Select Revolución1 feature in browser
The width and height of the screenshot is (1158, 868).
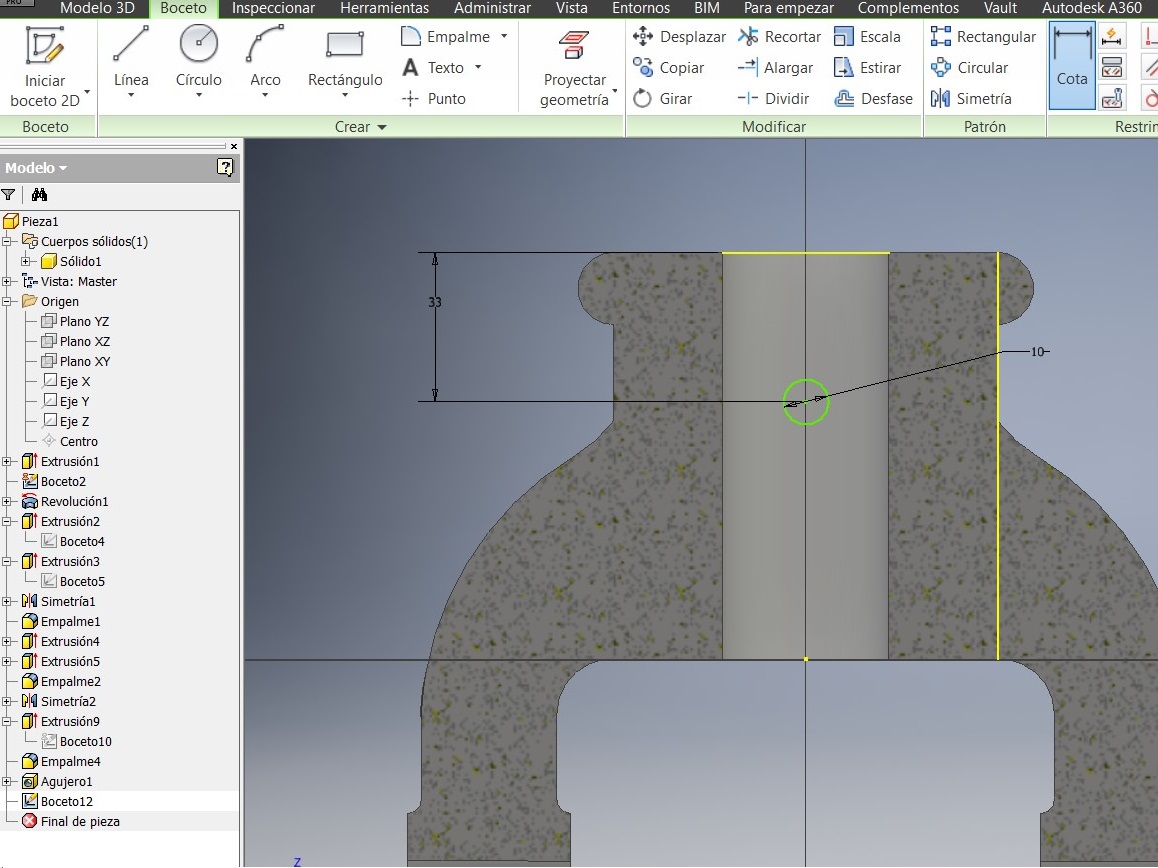coord(65,501)
